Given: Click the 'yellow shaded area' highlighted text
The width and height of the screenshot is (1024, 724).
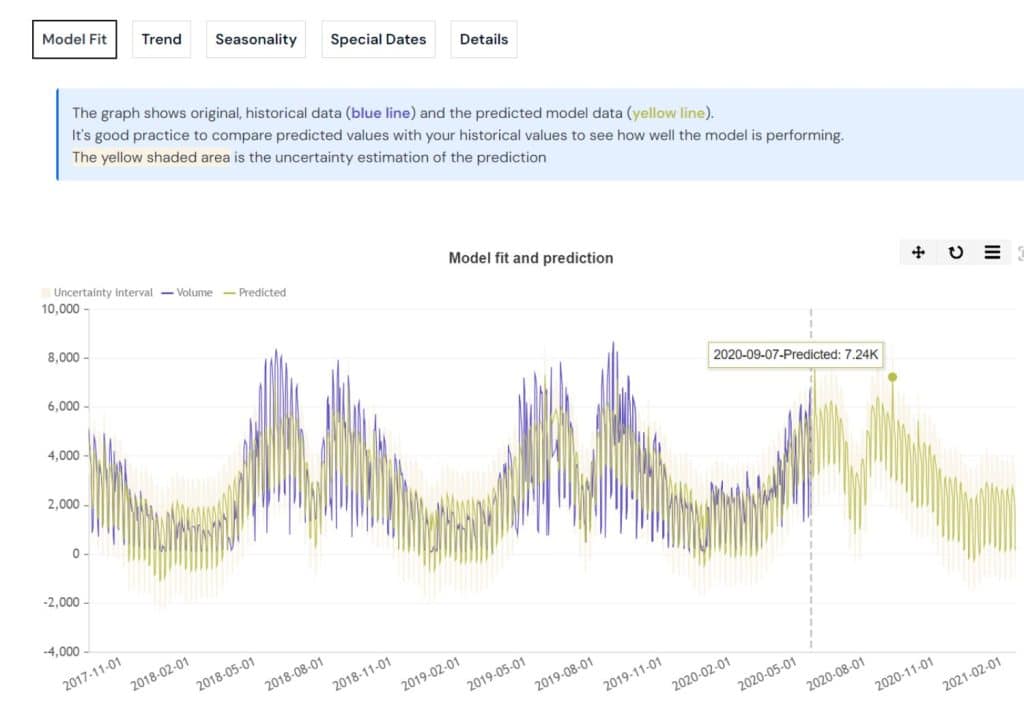Looking at the screenshot, I should (151, 157).
